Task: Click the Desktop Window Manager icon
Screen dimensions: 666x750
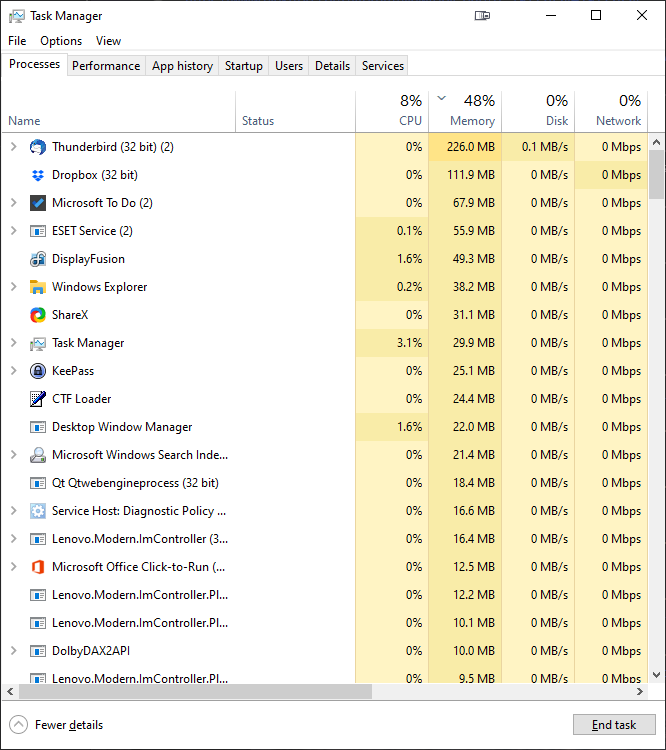Action: [x=38, y=427]
